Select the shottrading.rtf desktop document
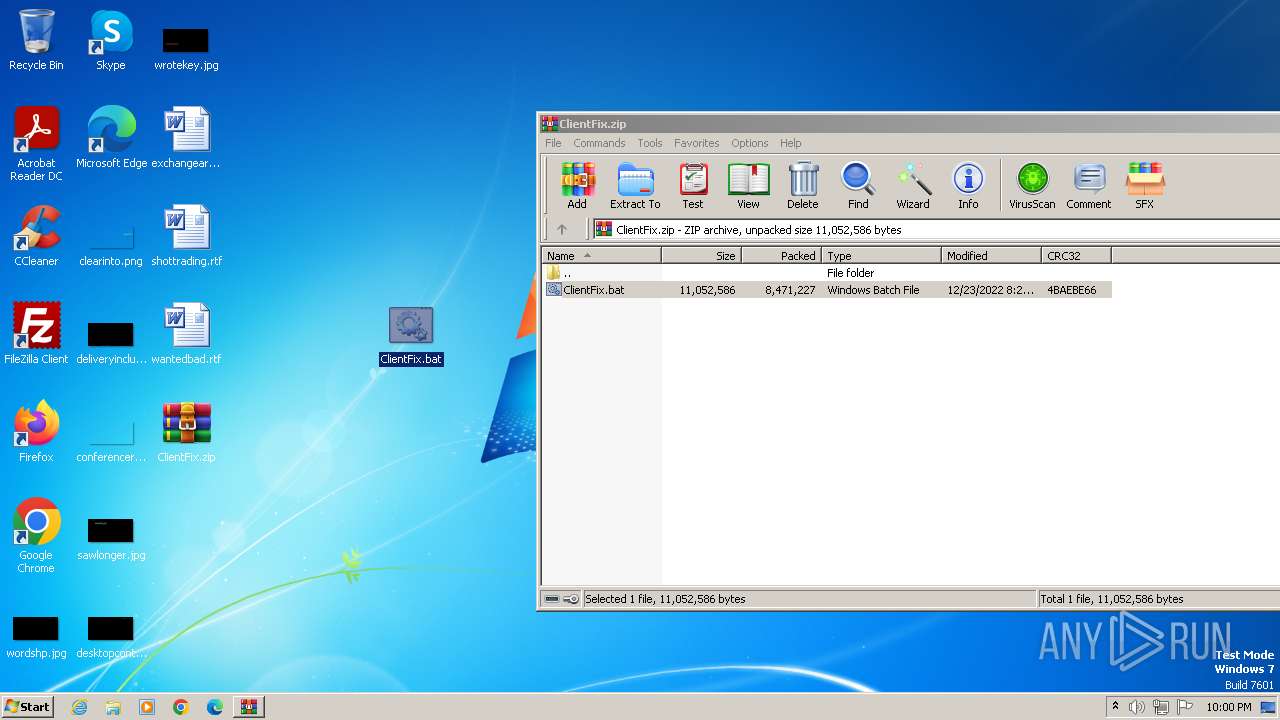Viewport: 1280px width, 720px height. click(186, 236)
